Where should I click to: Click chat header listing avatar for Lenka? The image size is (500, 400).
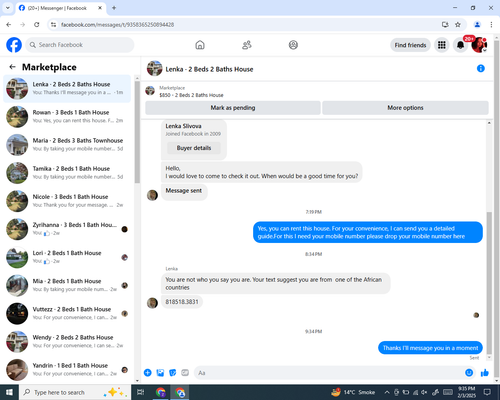(154, 68)
